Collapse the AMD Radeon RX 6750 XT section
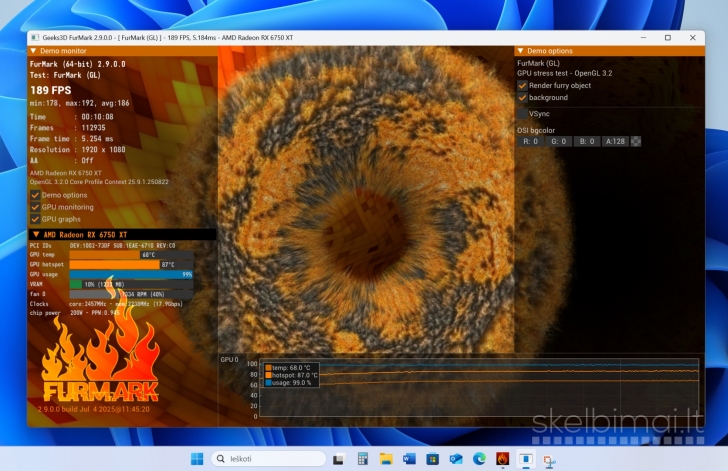 click(x=36, y=234)
